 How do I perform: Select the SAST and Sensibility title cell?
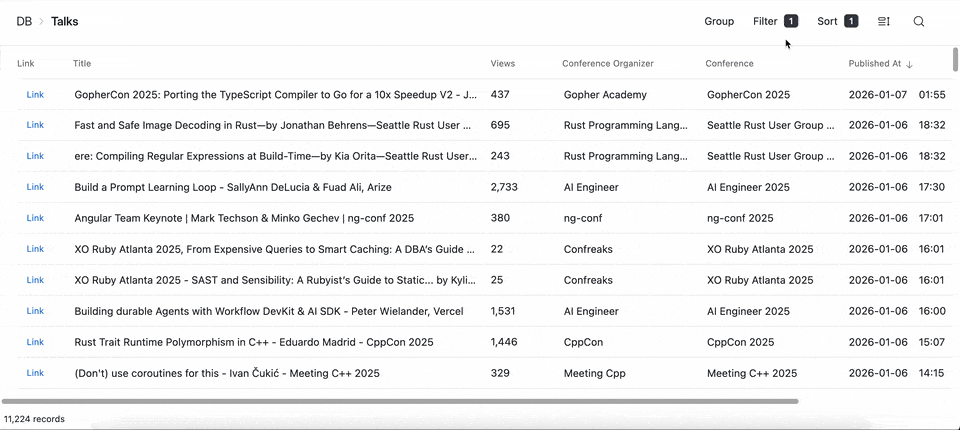(276, 280)
